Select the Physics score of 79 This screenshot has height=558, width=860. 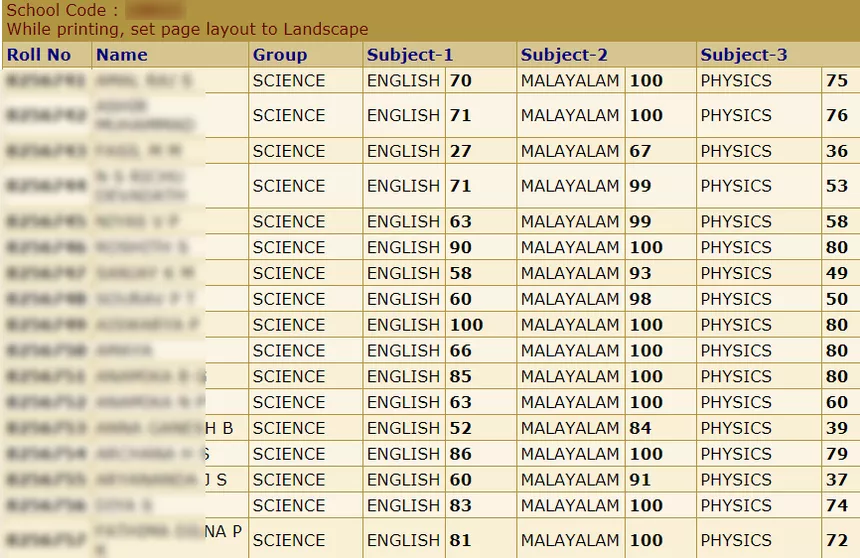click(x=837, y=454)
